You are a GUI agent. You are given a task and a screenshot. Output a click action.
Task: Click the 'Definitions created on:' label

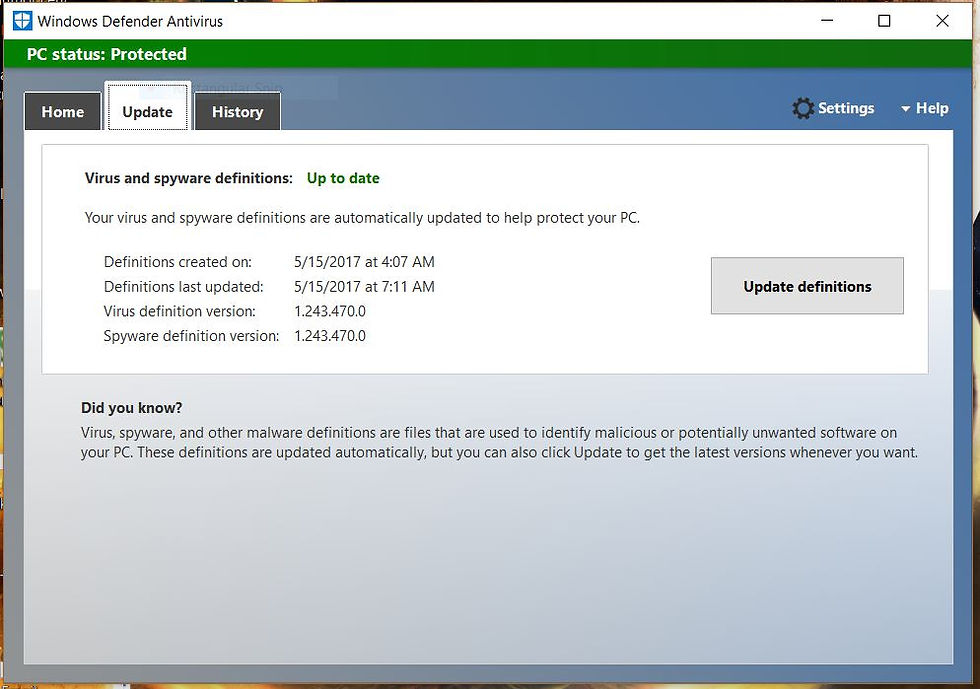(178, 262)
